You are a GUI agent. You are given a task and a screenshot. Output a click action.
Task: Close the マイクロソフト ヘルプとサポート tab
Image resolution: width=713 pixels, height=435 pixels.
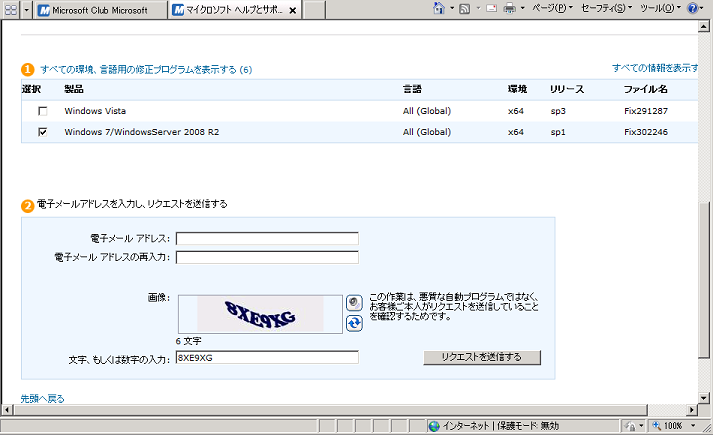coord(292,11)
